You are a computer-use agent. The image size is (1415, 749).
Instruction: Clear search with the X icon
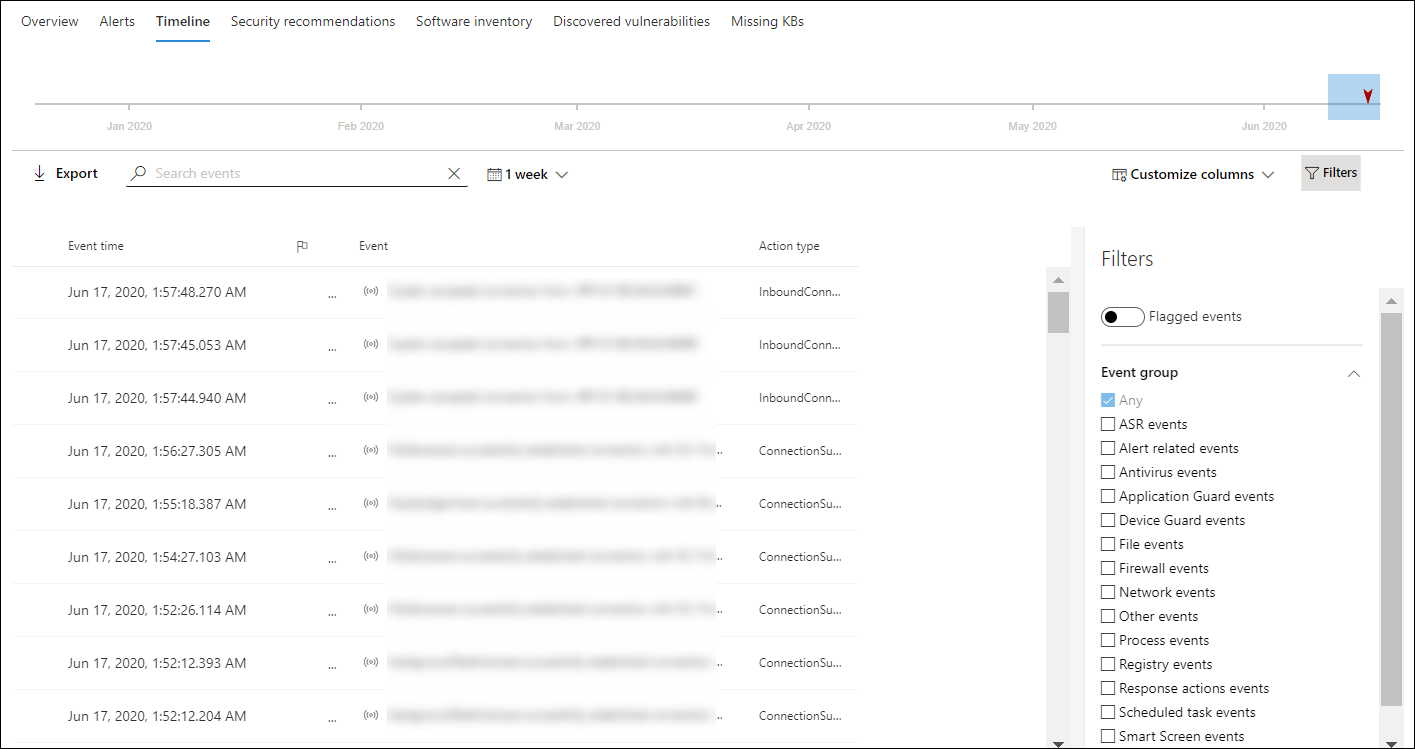(x=454, y=174)
